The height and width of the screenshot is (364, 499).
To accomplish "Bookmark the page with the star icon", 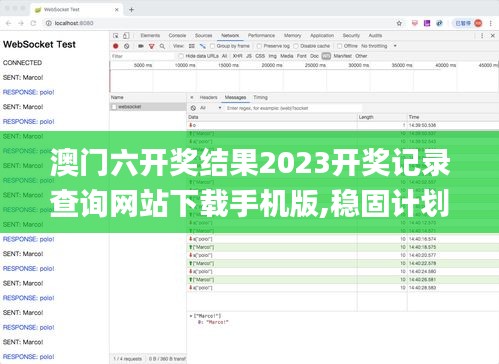I will pos(399,23).
